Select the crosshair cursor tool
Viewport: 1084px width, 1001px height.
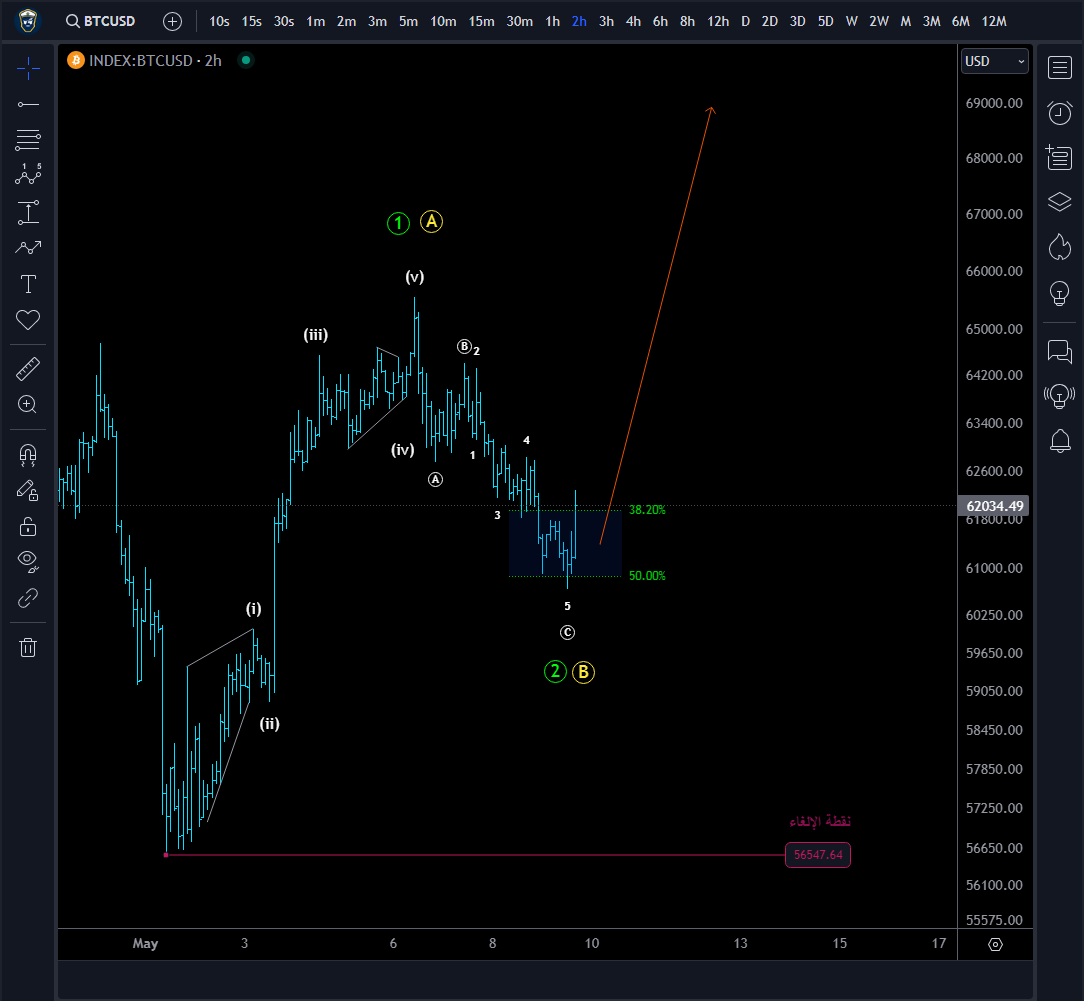(28, 68)
